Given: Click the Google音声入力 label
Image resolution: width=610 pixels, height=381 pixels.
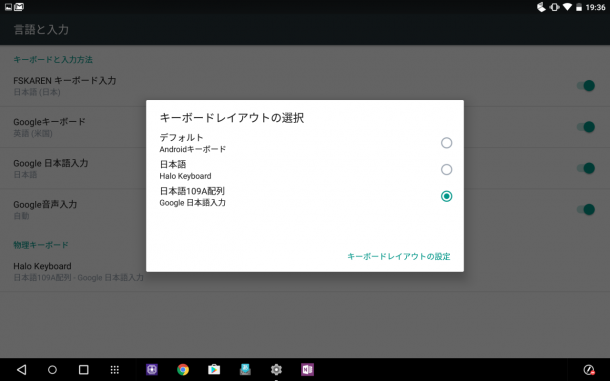Looking at the screenshot, I should click(45, 204).
